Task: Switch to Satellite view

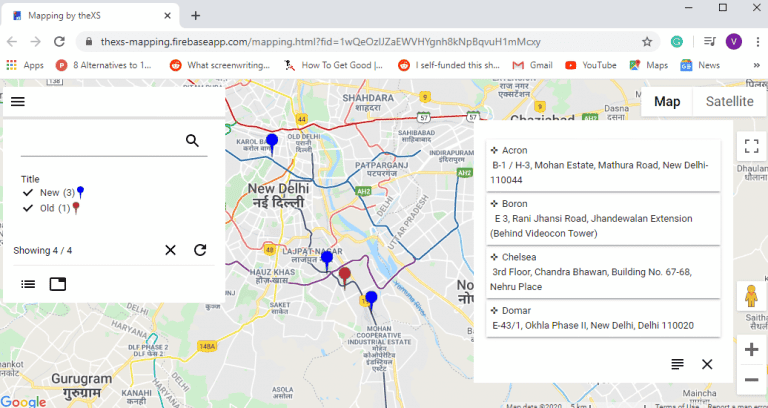Action: coord(729,101)
